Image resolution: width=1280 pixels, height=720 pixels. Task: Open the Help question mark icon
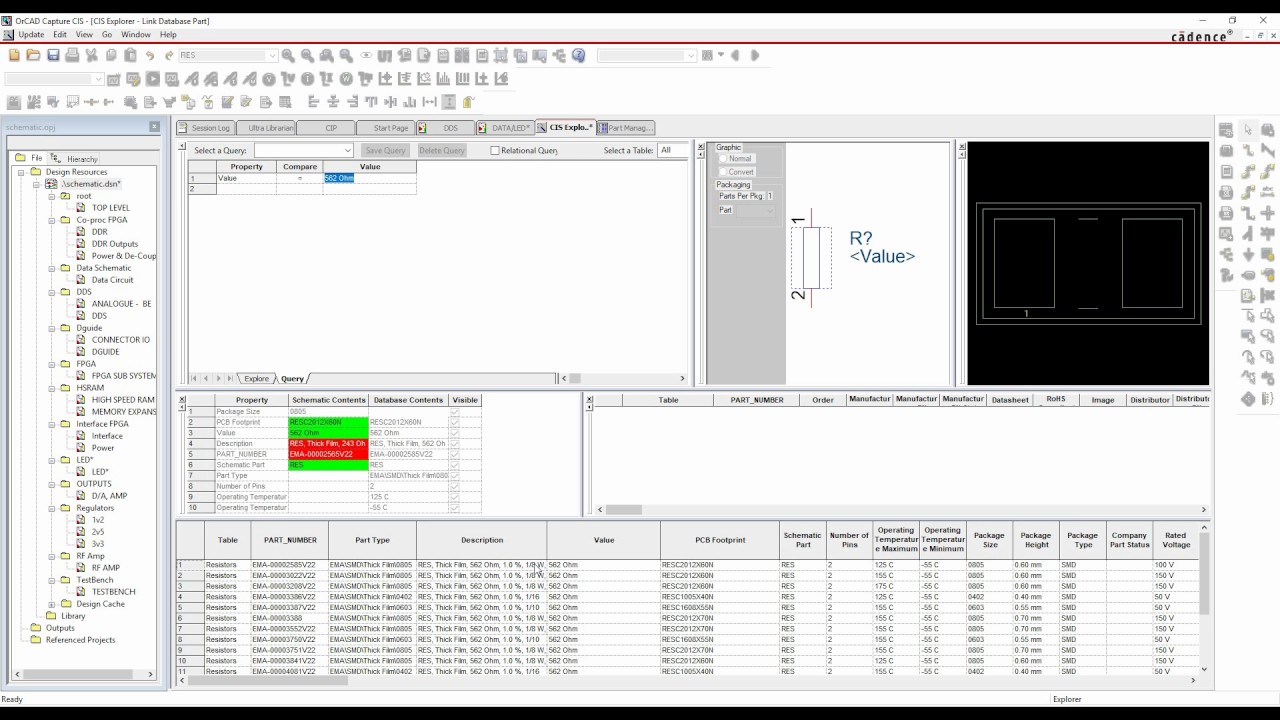coord(578,56)
